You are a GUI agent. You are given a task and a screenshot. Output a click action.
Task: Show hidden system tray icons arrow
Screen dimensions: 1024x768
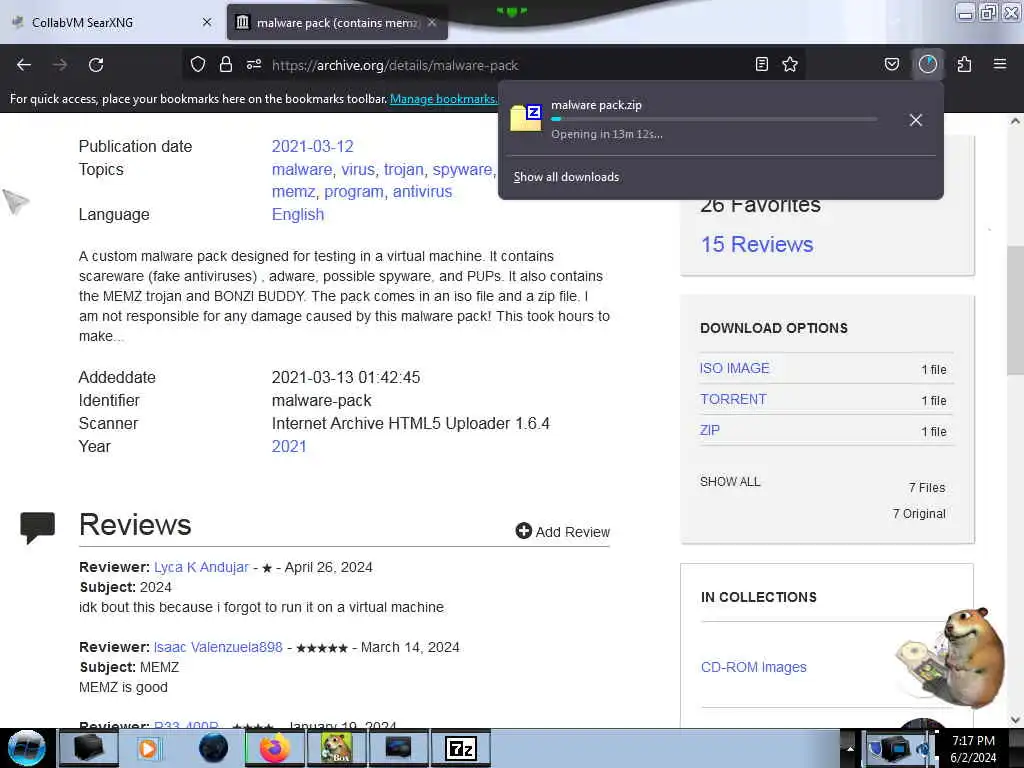(850, 748)
